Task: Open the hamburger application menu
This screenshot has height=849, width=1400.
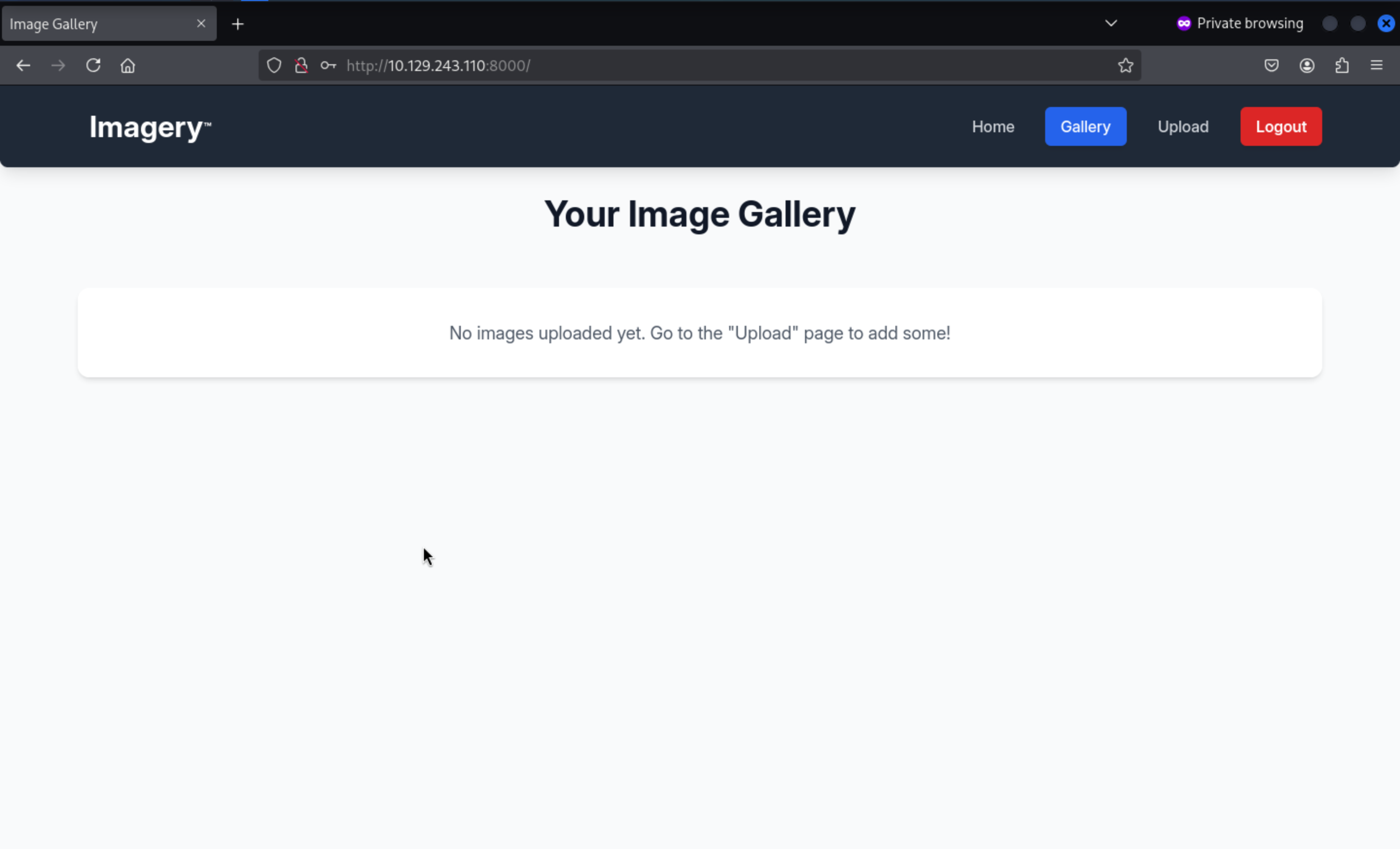Action: (x=1377, y=65)
